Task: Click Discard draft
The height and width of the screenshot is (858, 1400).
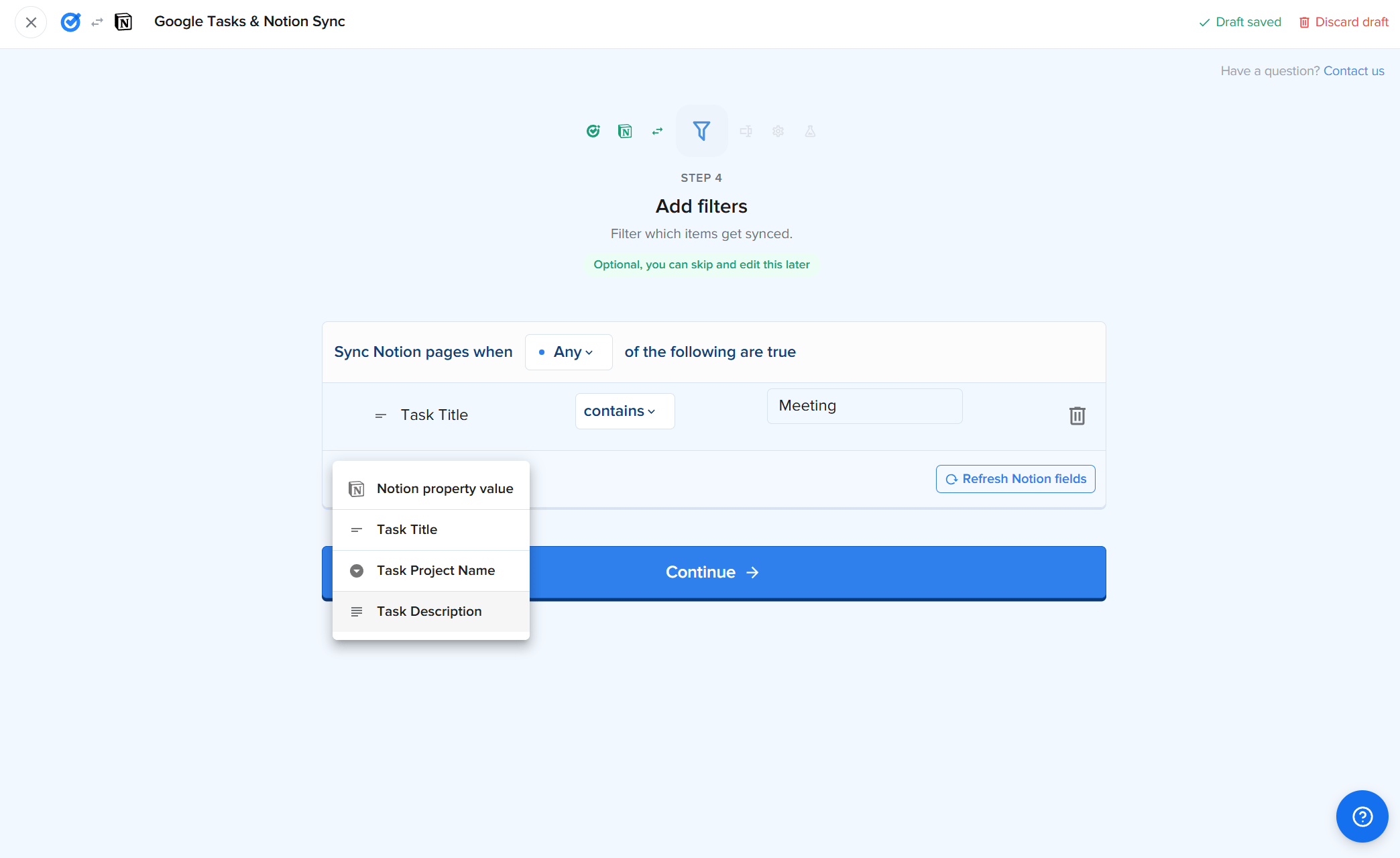Action: 1344,22
